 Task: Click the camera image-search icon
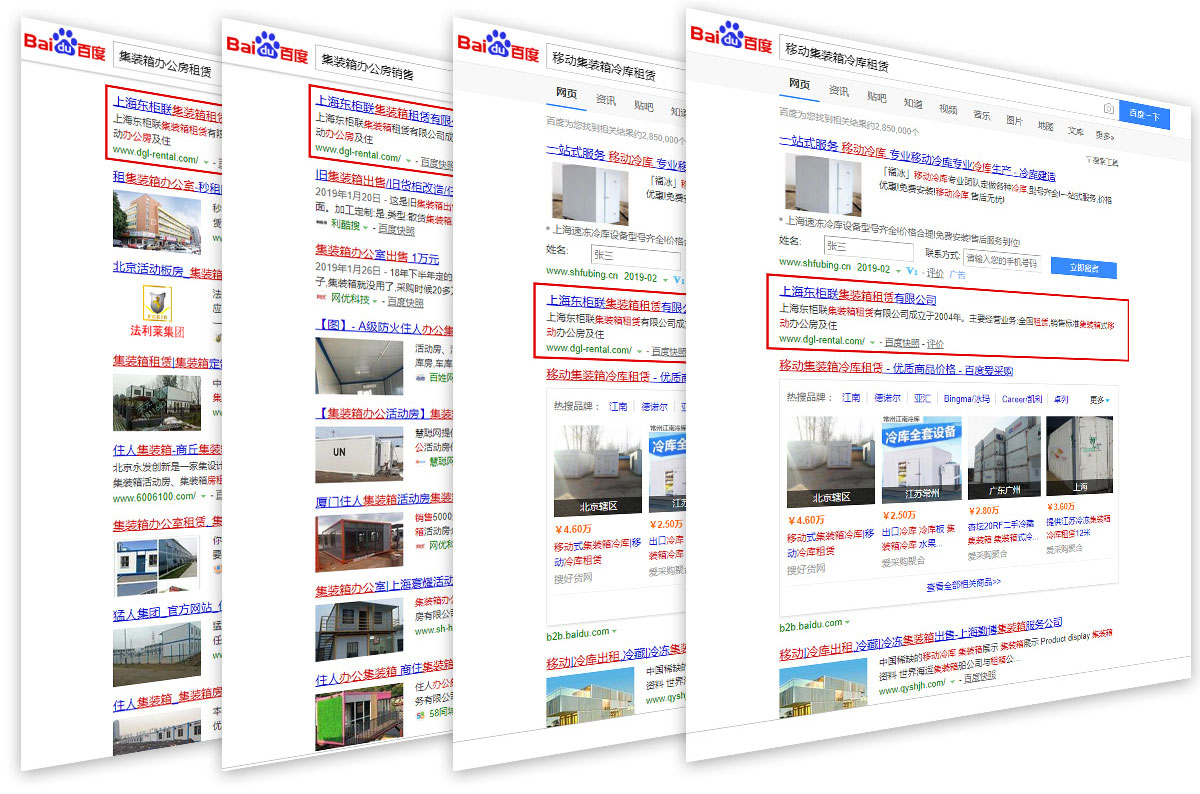coord(1107,109)
